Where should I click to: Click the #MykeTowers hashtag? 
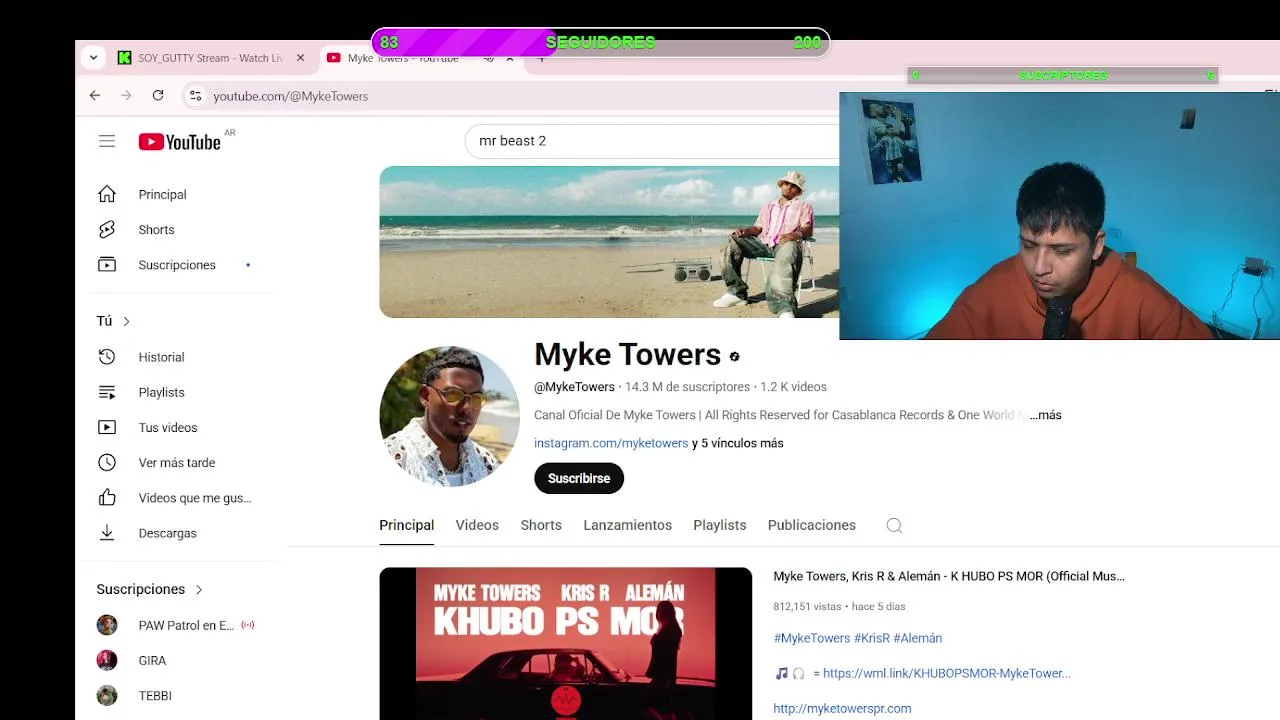[x=812, y=638]
